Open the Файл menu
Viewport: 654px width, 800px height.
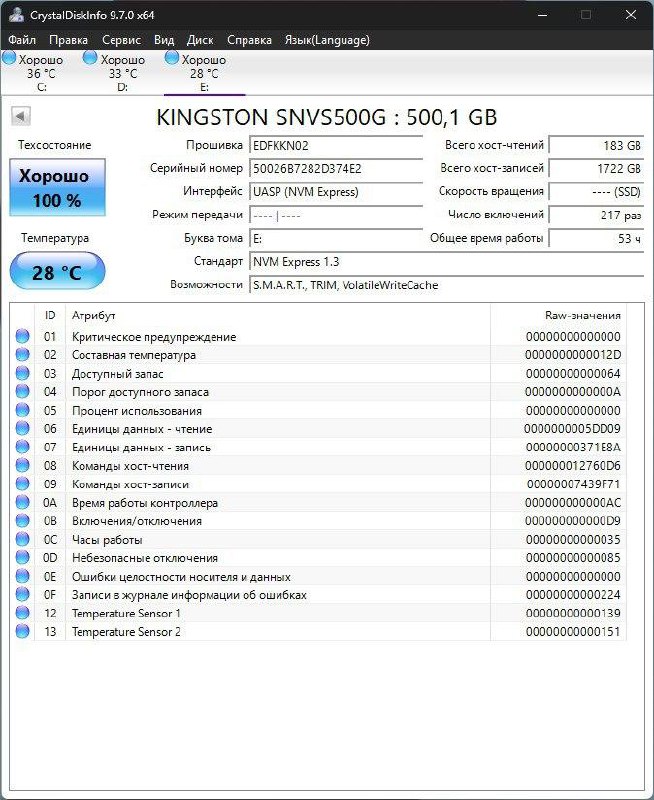(22, 40)
